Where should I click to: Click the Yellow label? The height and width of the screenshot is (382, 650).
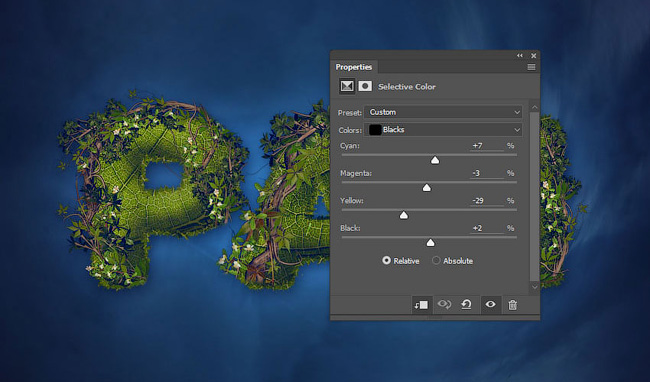tap(352, 201)
